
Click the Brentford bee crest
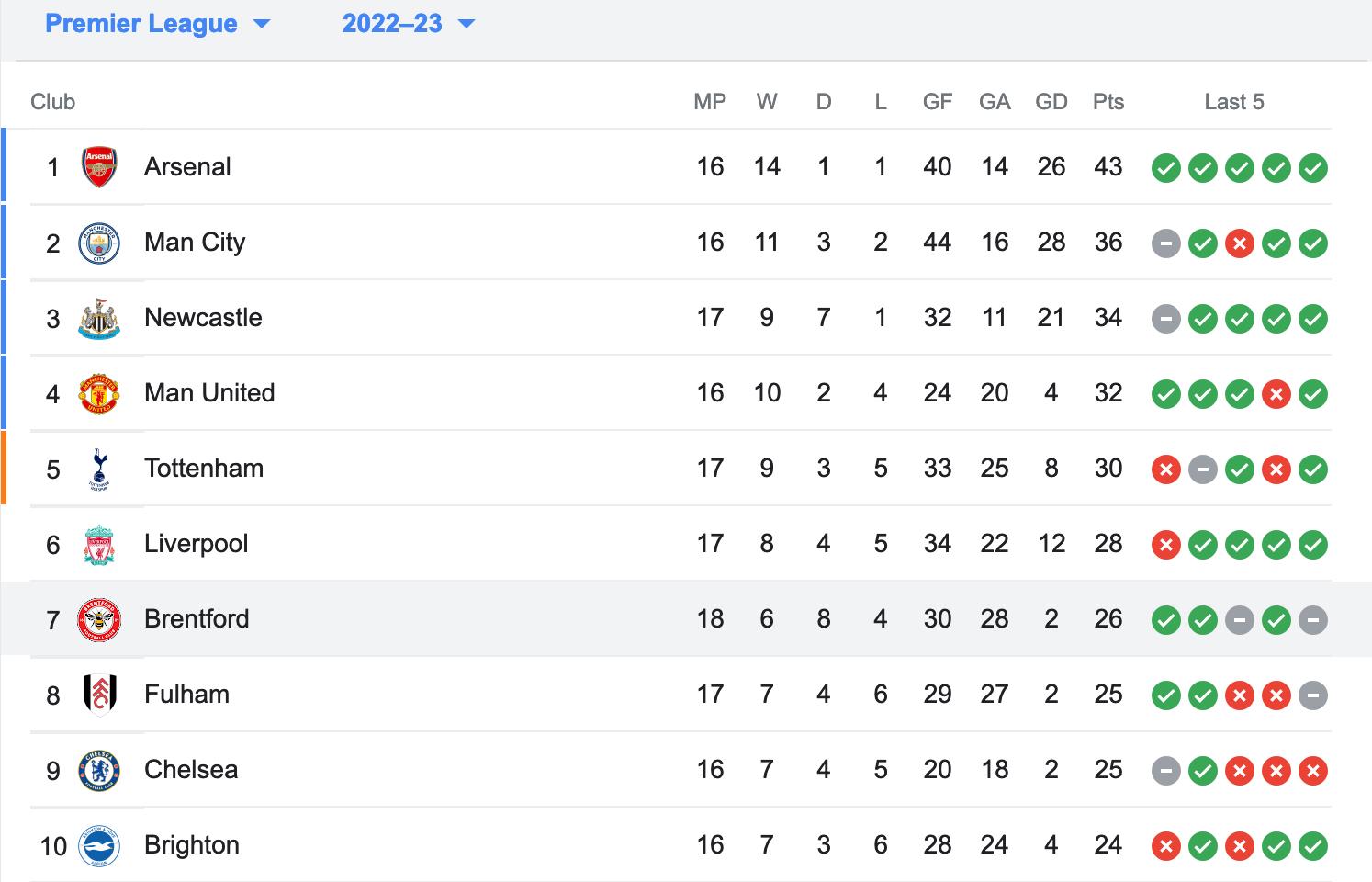point(99,619)
